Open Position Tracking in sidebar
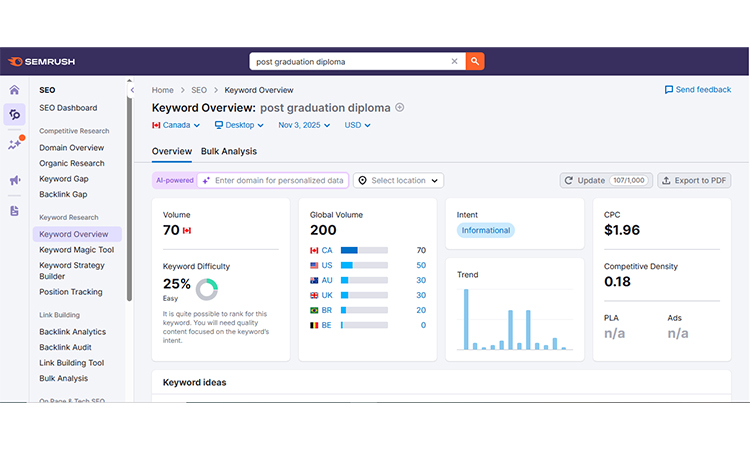 (x=71, y=292)
